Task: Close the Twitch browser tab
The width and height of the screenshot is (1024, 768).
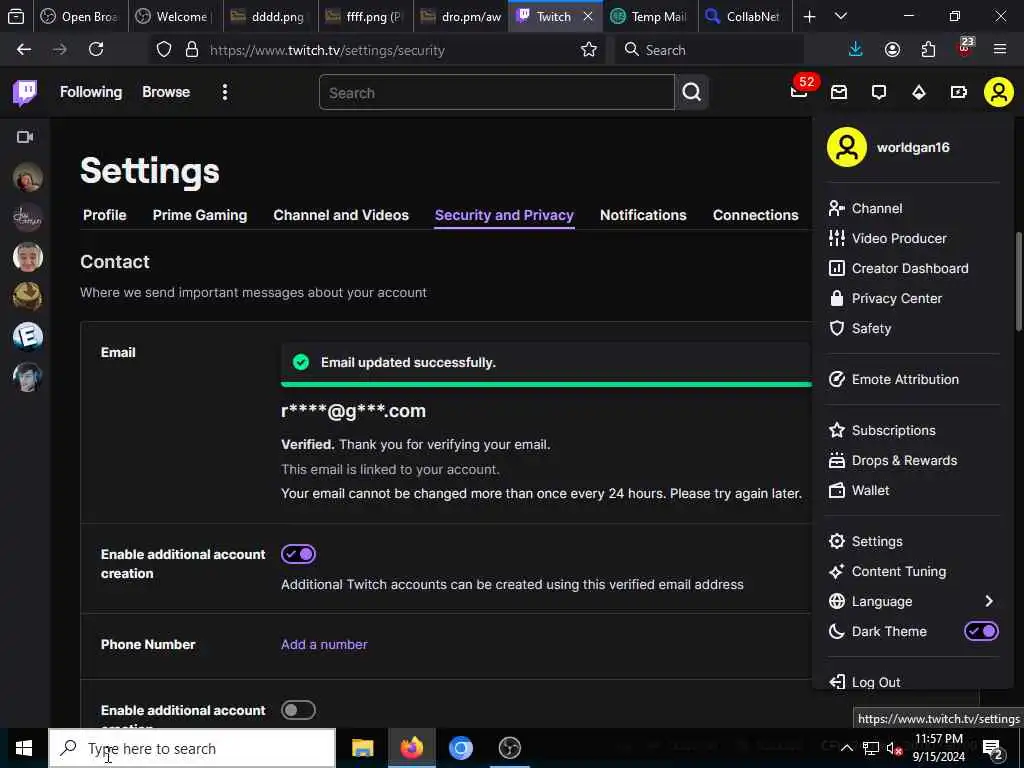Action: coord(588,16)
